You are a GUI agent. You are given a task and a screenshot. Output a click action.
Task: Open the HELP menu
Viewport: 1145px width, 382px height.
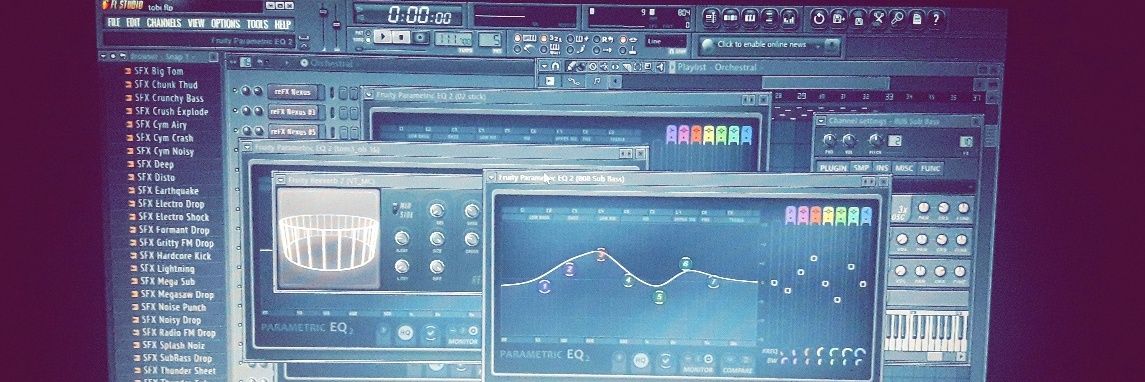click(283, 24)
